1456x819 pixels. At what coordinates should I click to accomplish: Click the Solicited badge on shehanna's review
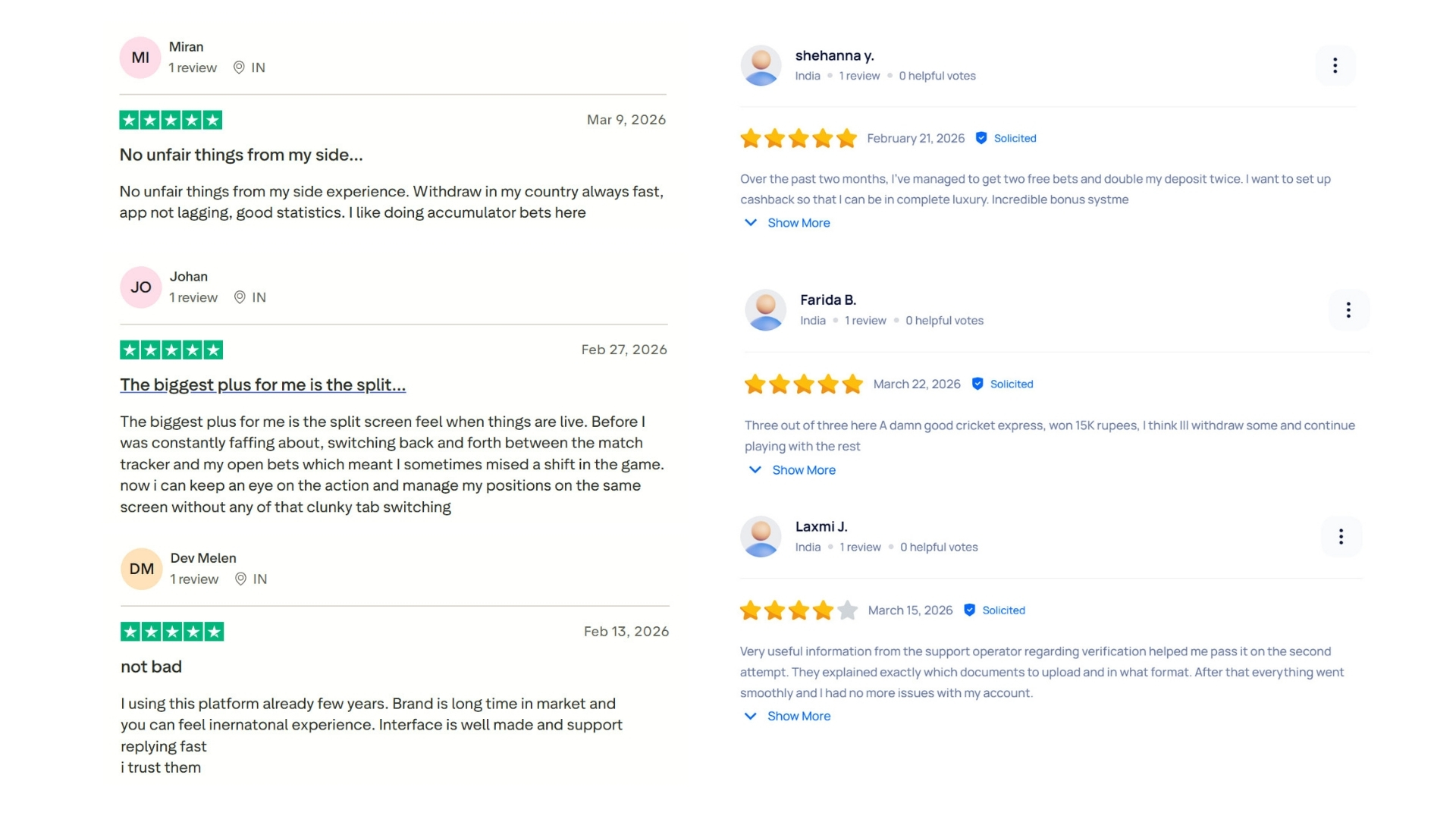tap(1006, 138)
